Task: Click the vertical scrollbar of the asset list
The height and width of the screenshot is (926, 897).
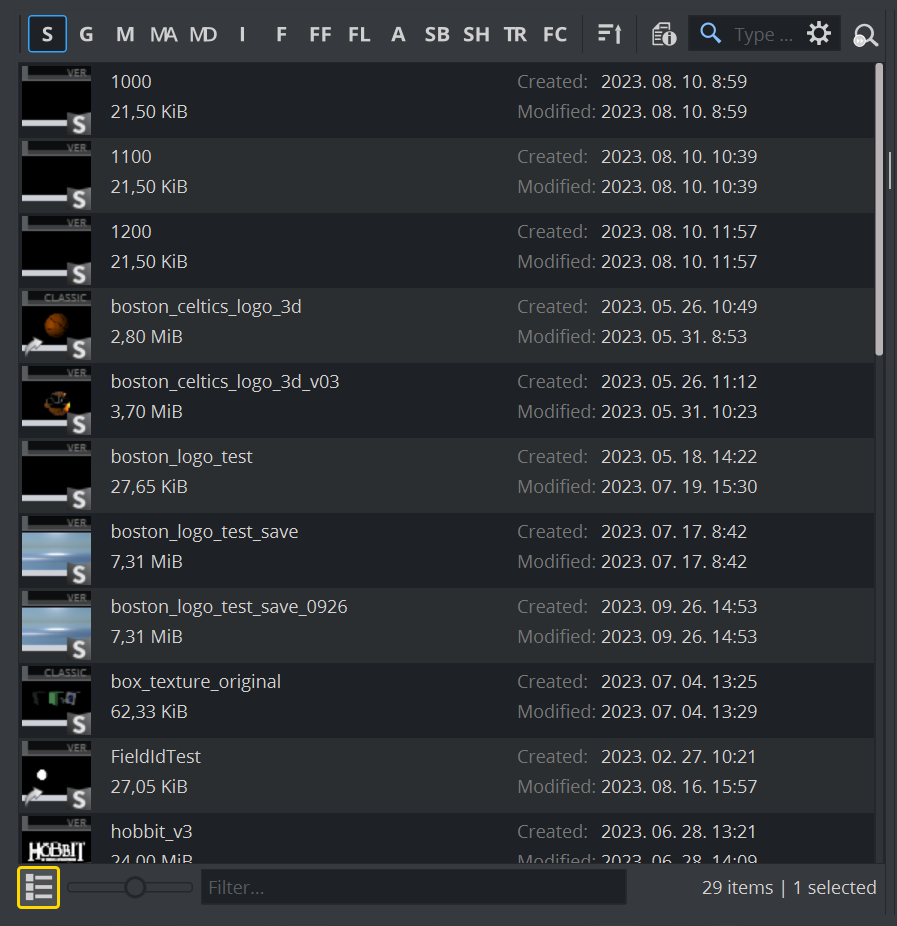Action: coord(879,210)
